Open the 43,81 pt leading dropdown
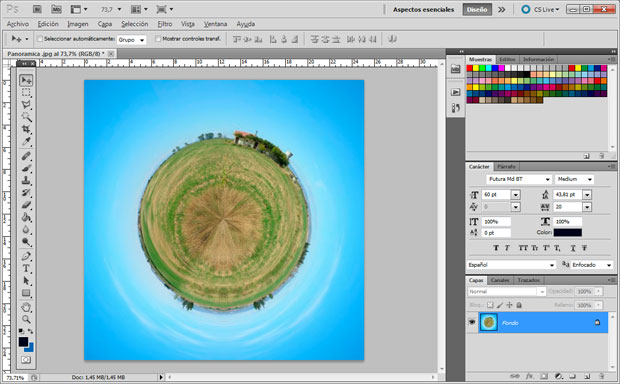620x384 pixels. (x=587, y=195)
